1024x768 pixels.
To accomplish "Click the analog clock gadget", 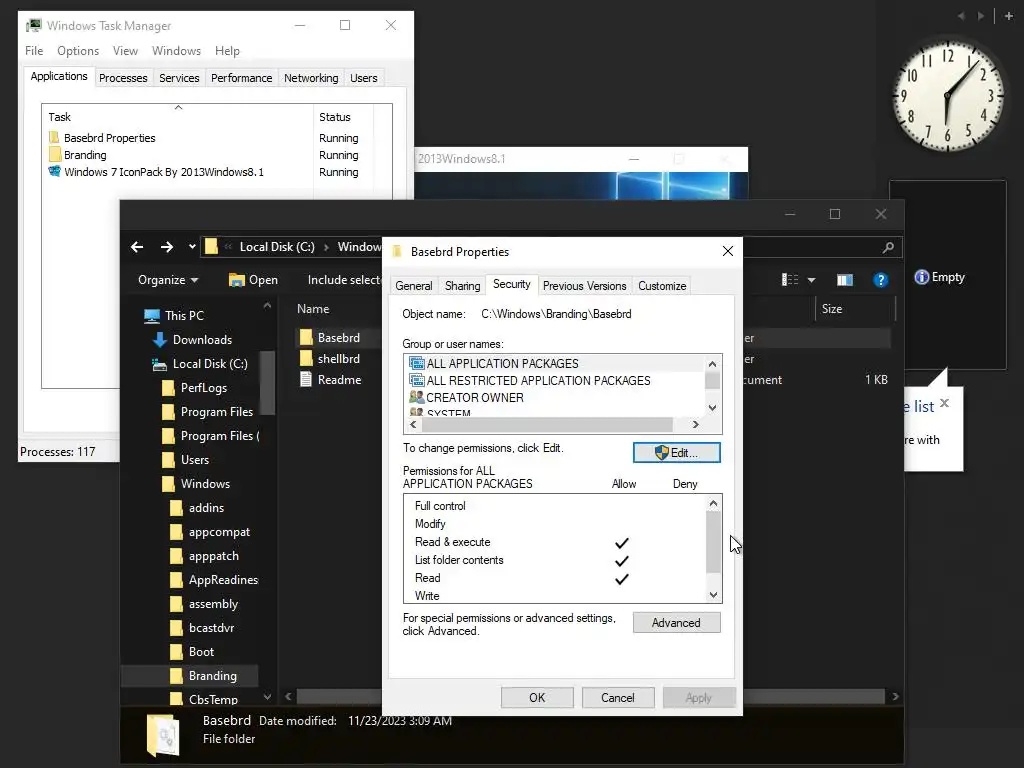I will tap(948, 95).
